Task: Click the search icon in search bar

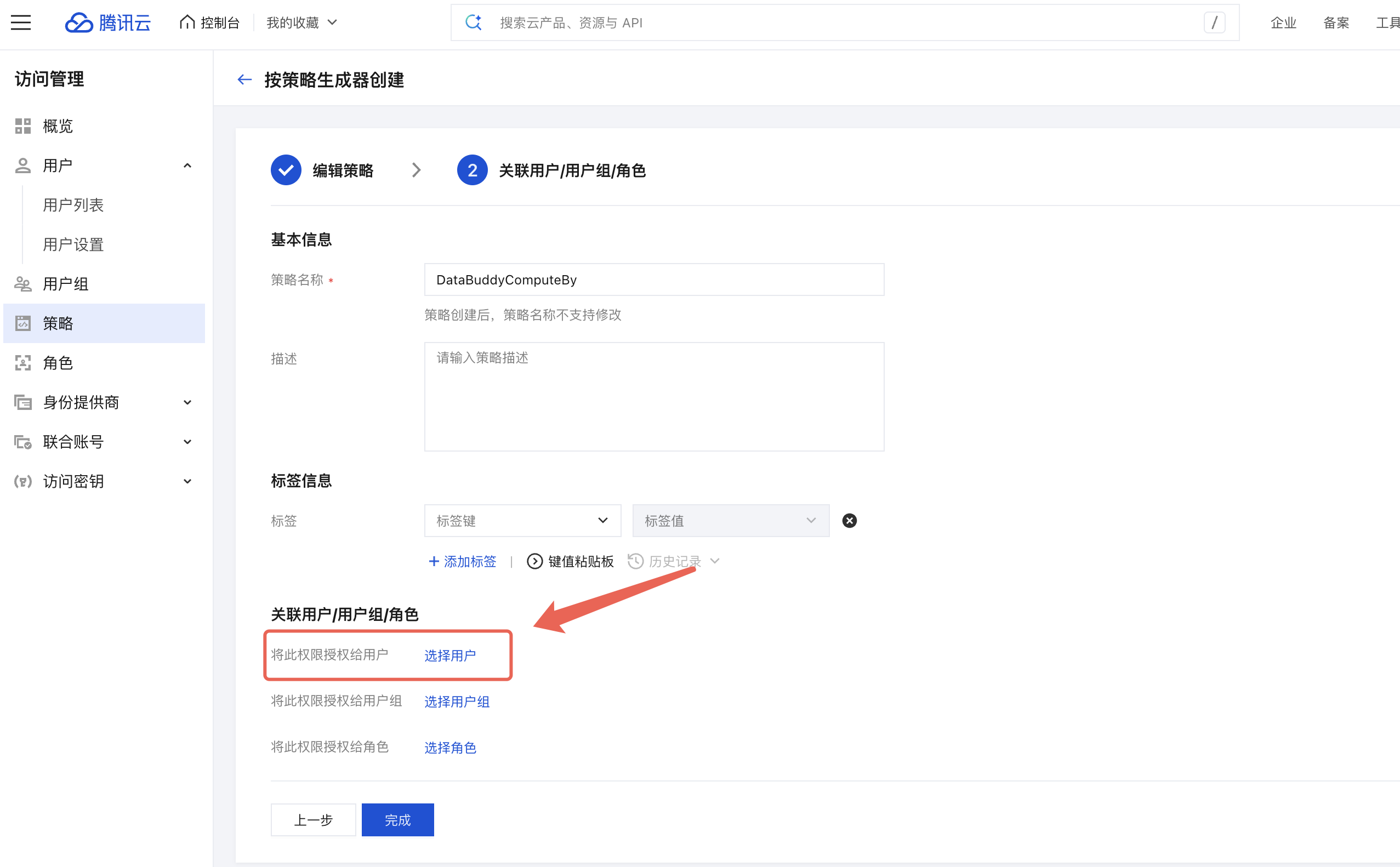Action: click(x=473, y=22)
